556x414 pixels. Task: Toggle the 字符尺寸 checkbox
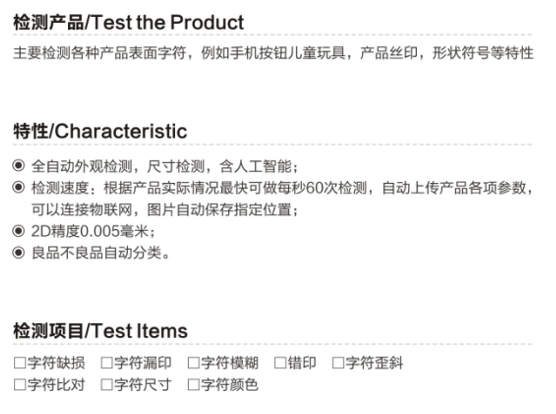coord(107,385)
